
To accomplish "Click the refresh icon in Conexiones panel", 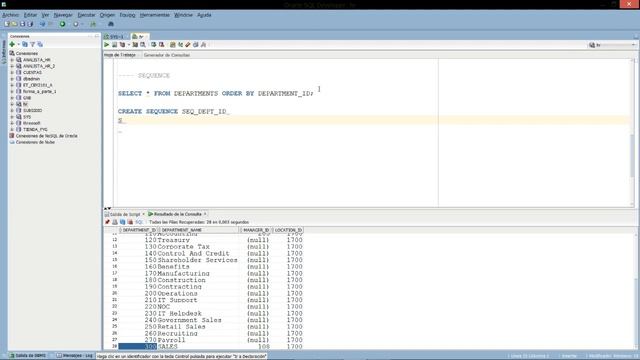I will point(25,44).
